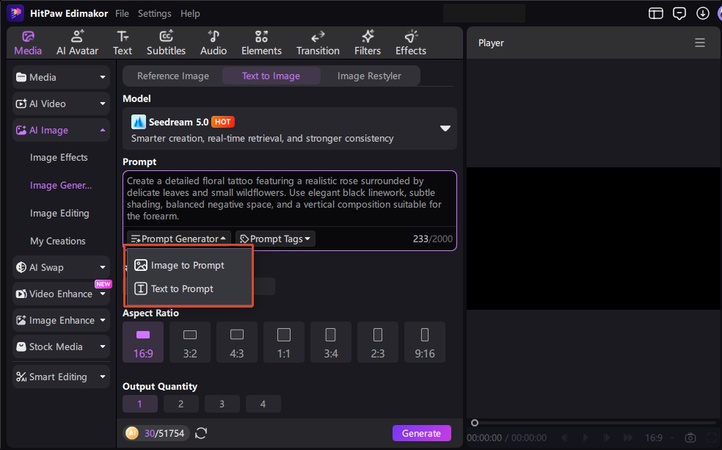This screenshot has height=450, width=722.
Task: Open the AI Avatar tool
Action: (77, 43)
